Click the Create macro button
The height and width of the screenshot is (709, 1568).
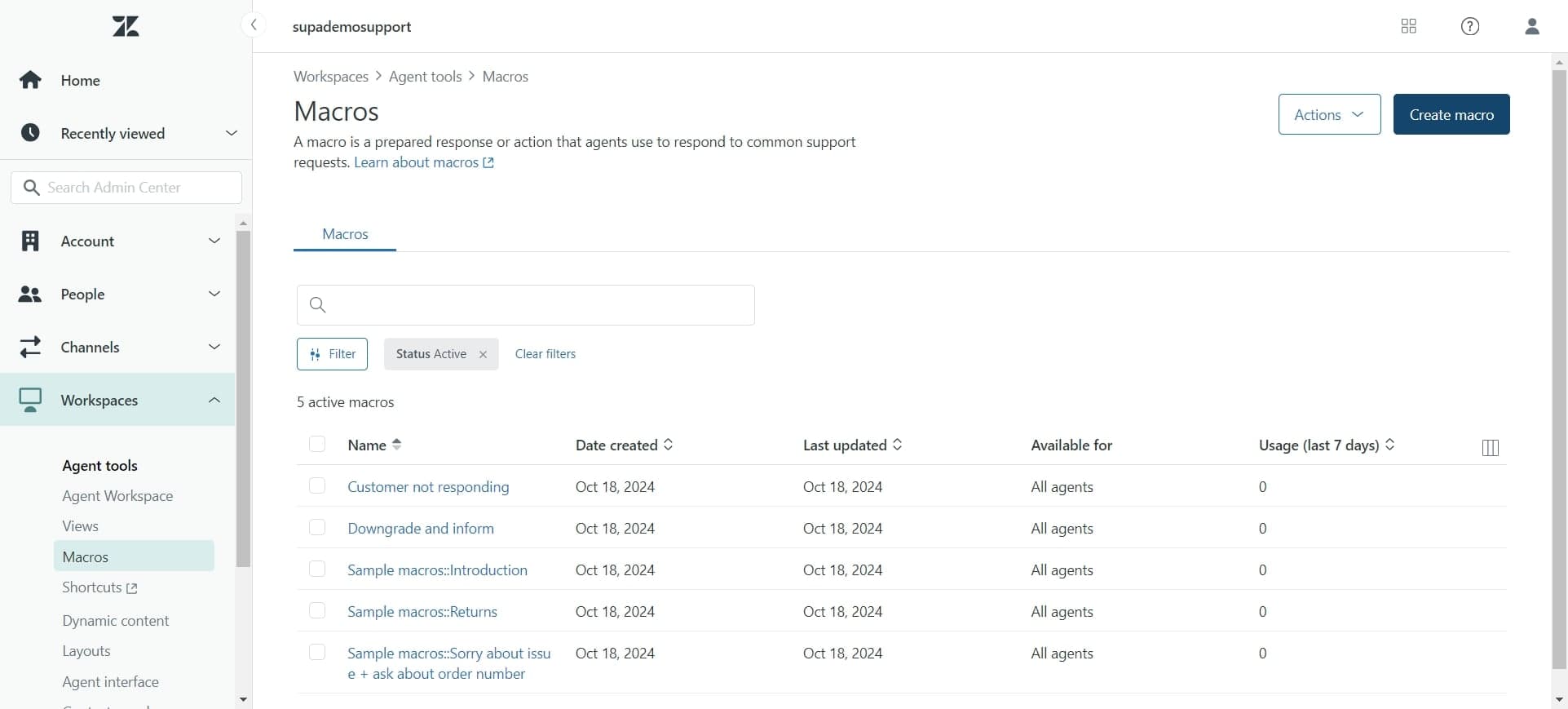click(x=1451, y=114)
